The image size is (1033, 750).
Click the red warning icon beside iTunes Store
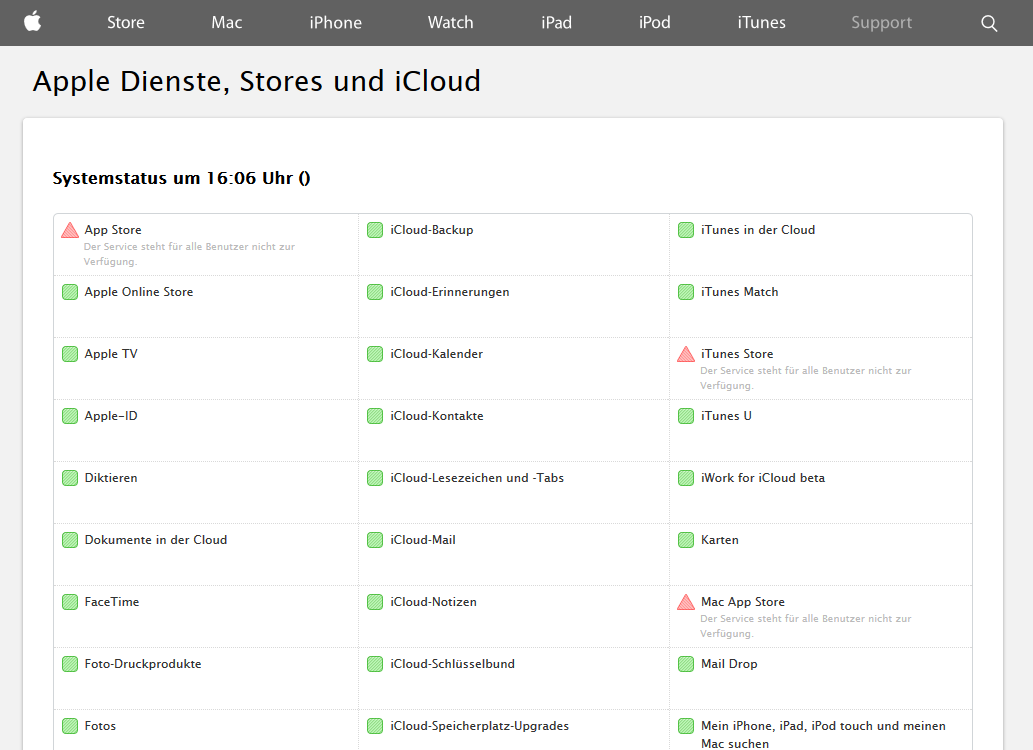pyautogui.click(x=686, y=354)
